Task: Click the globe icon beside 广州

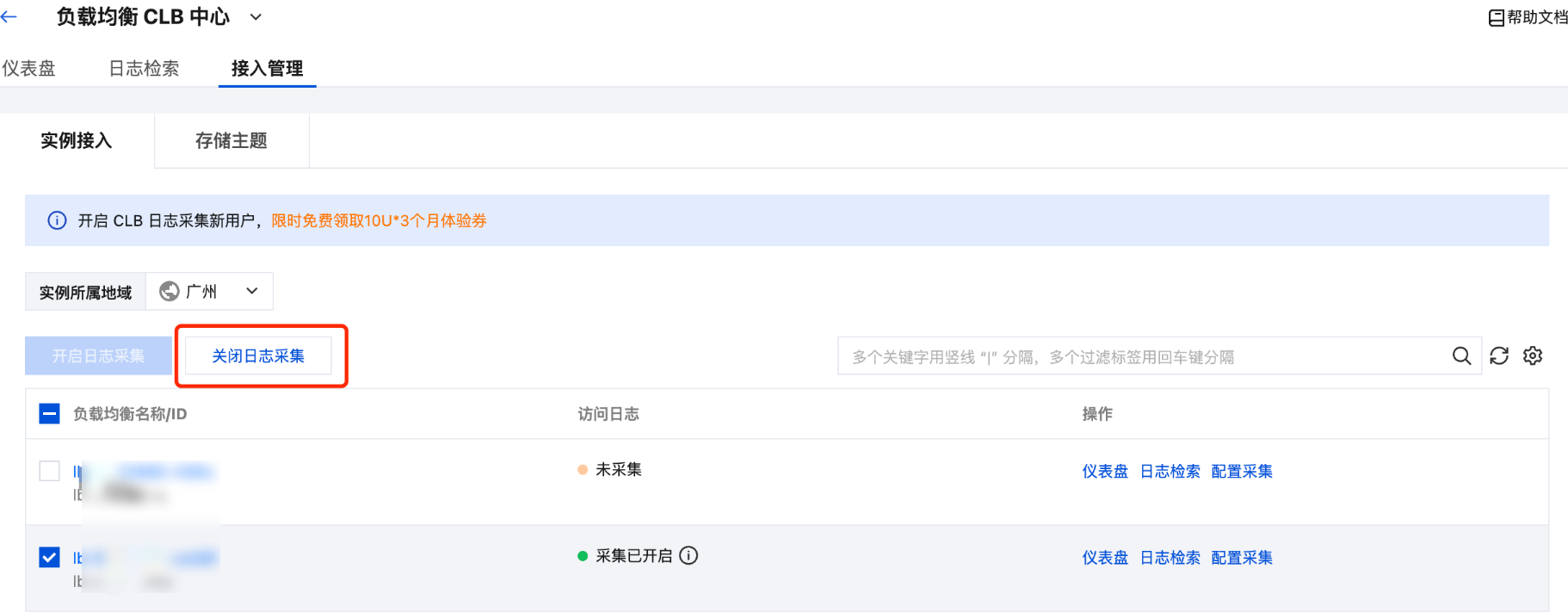Action: click(170, 292)
